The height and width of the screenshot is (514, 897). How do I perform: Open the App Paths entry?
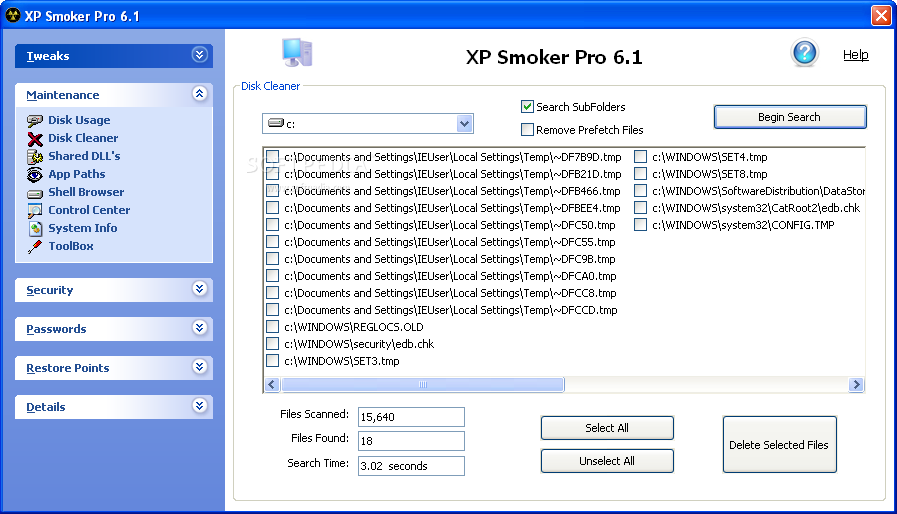[77, 174]
